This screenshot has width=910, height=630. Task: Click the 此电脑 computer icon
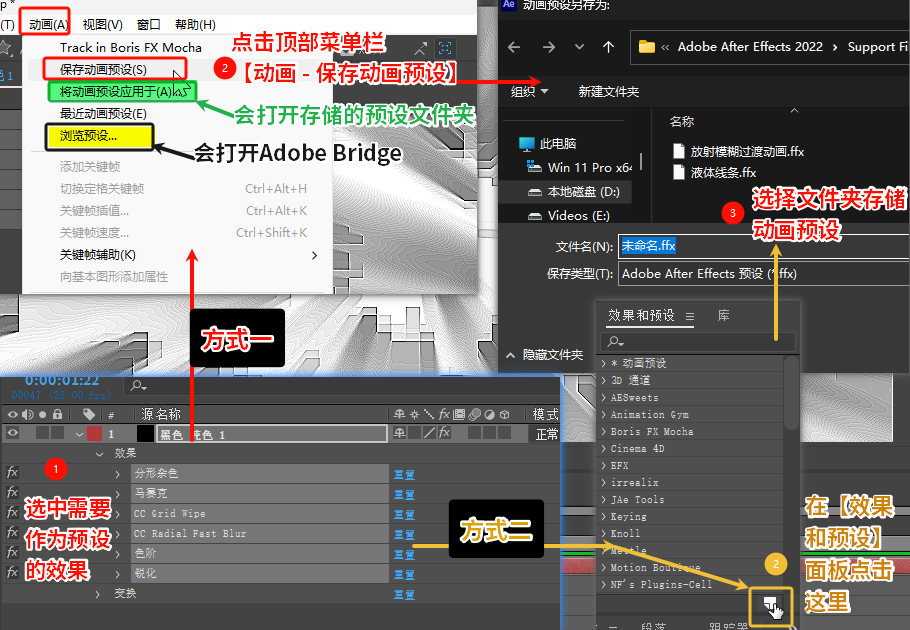pos(526,143)
